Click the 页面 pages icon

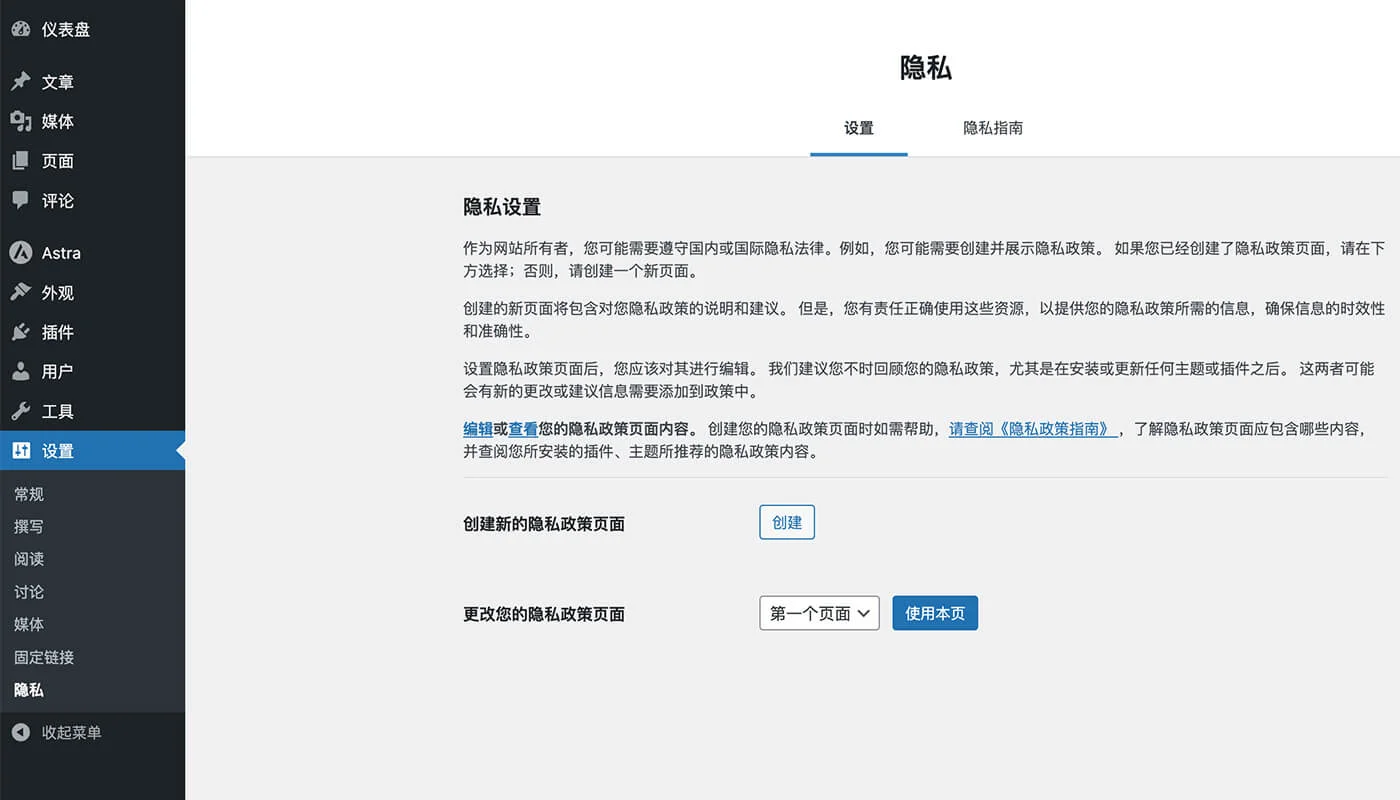tap(22, 161)
